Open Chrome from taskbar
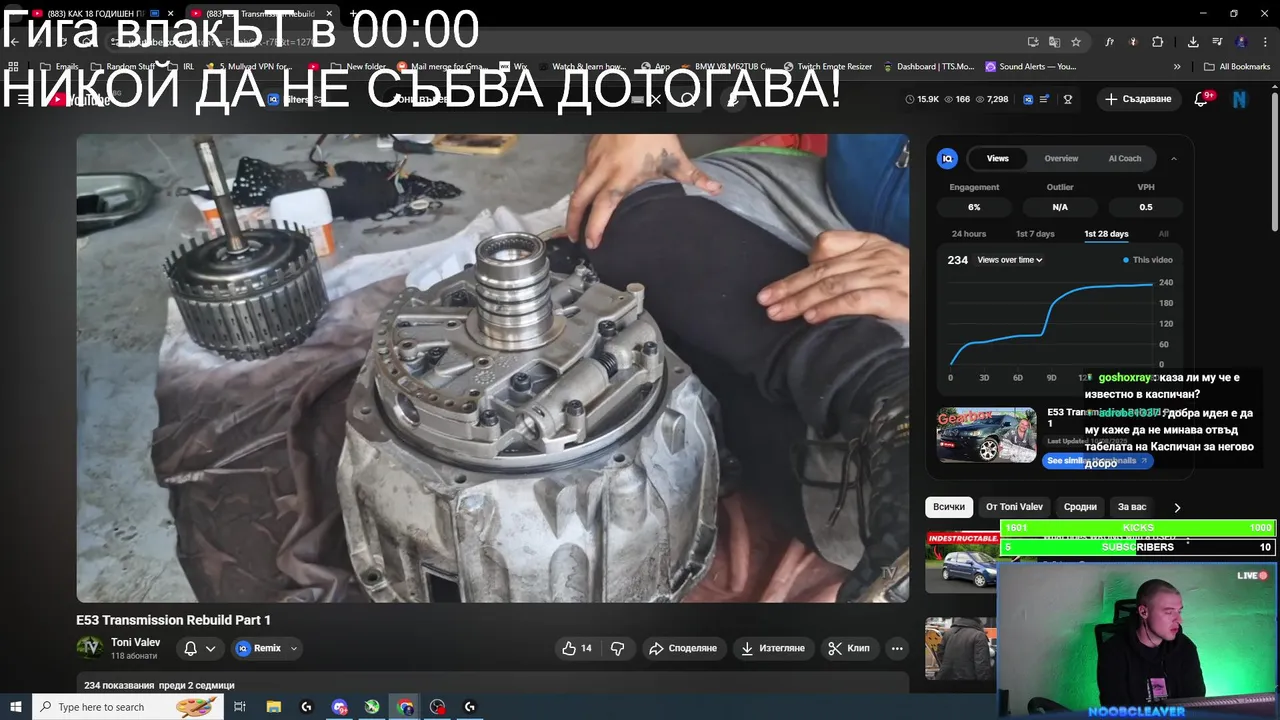 [405, 707]
